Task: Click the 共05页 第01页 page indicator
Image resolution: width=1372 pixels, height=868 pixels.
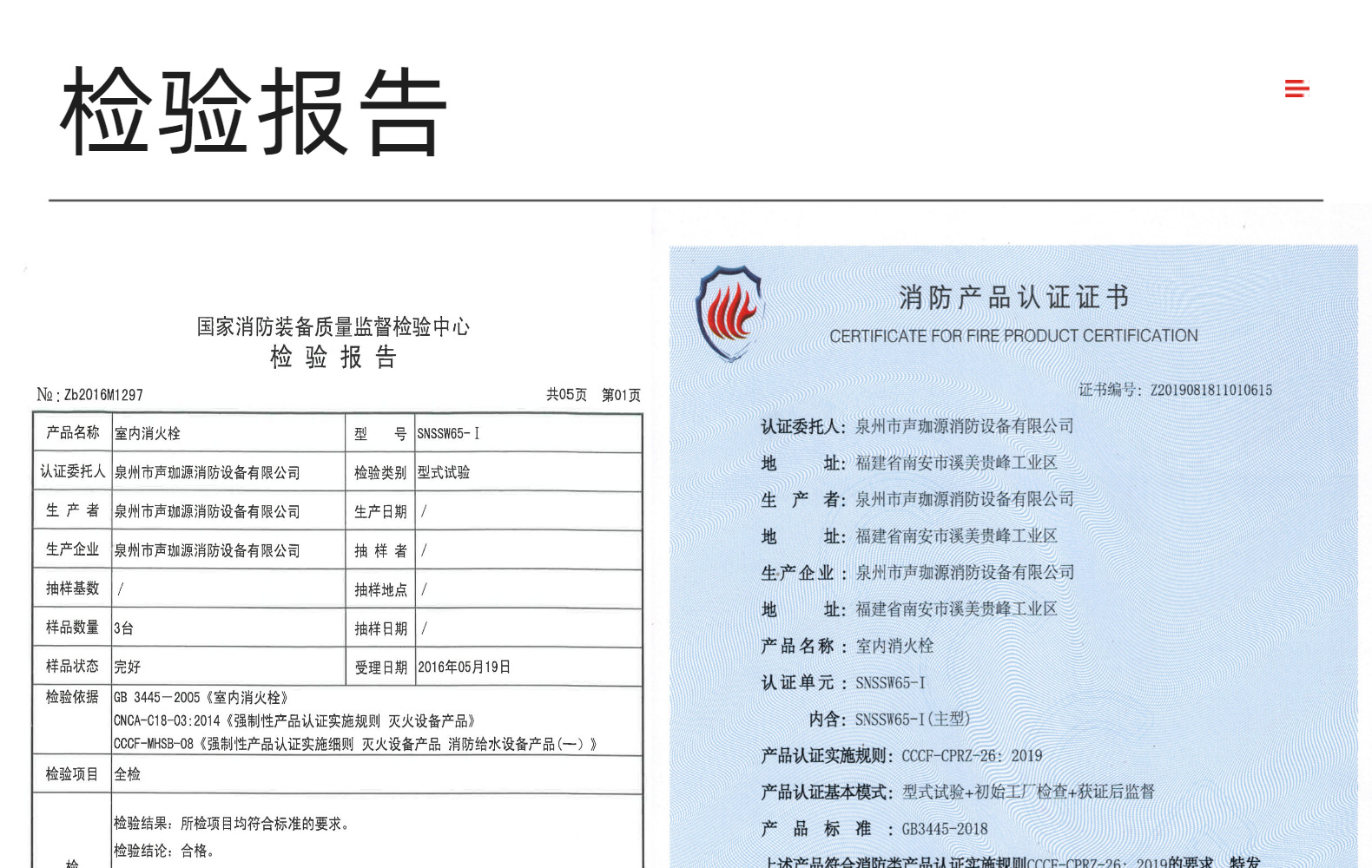Action: click(x=593, y=395)
